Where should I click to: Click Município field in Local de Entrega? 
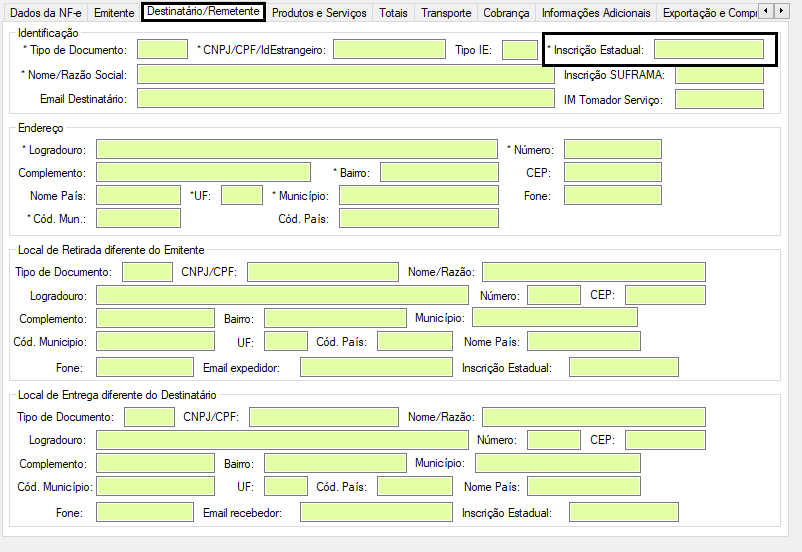[558, 463]
